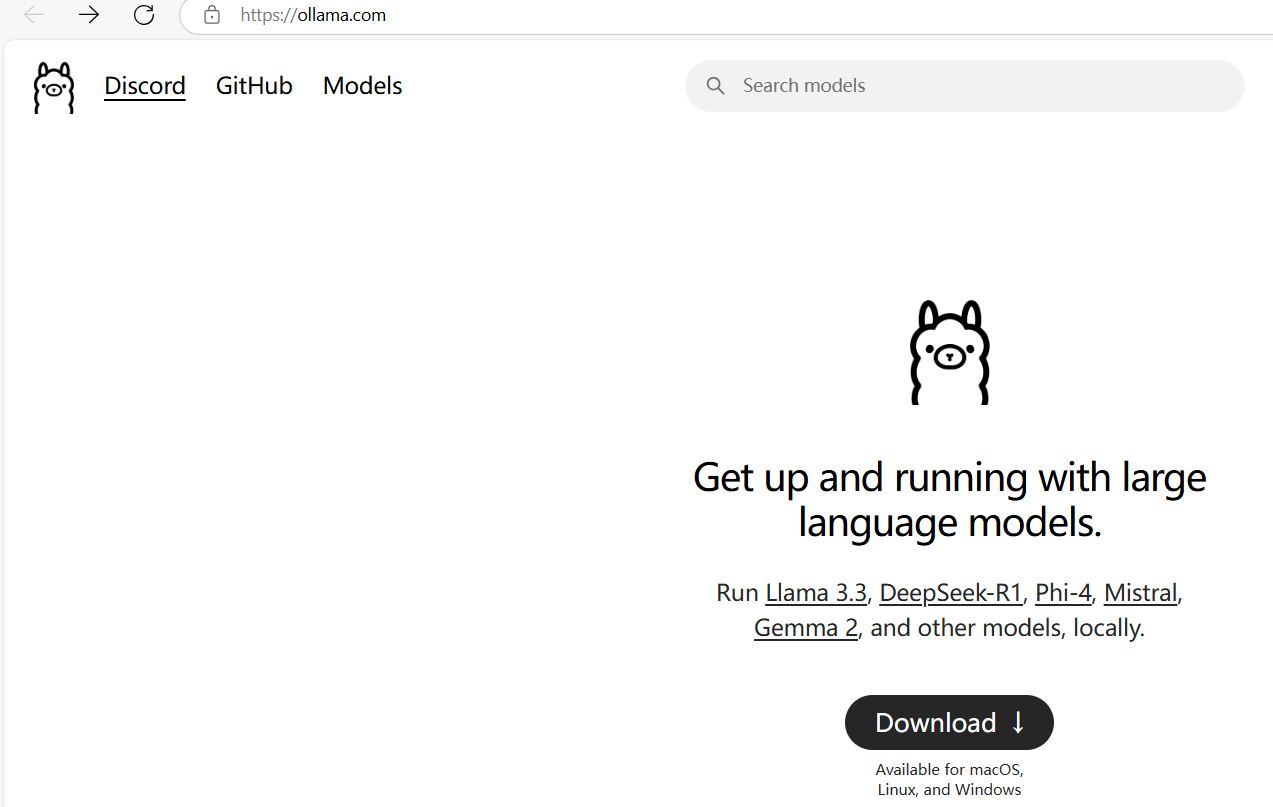Open the Models page

click(x=362, y=86)
